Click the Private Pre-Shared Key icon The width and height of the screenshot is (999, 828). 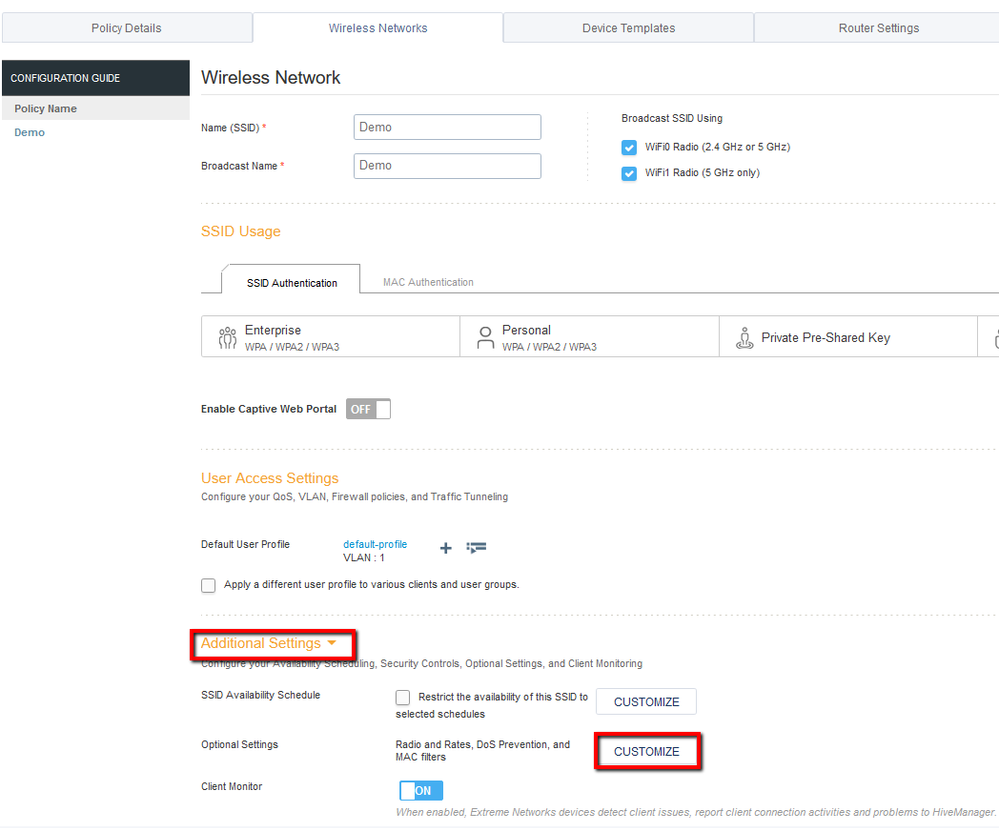pyautogui.click(x=744, y=338)
